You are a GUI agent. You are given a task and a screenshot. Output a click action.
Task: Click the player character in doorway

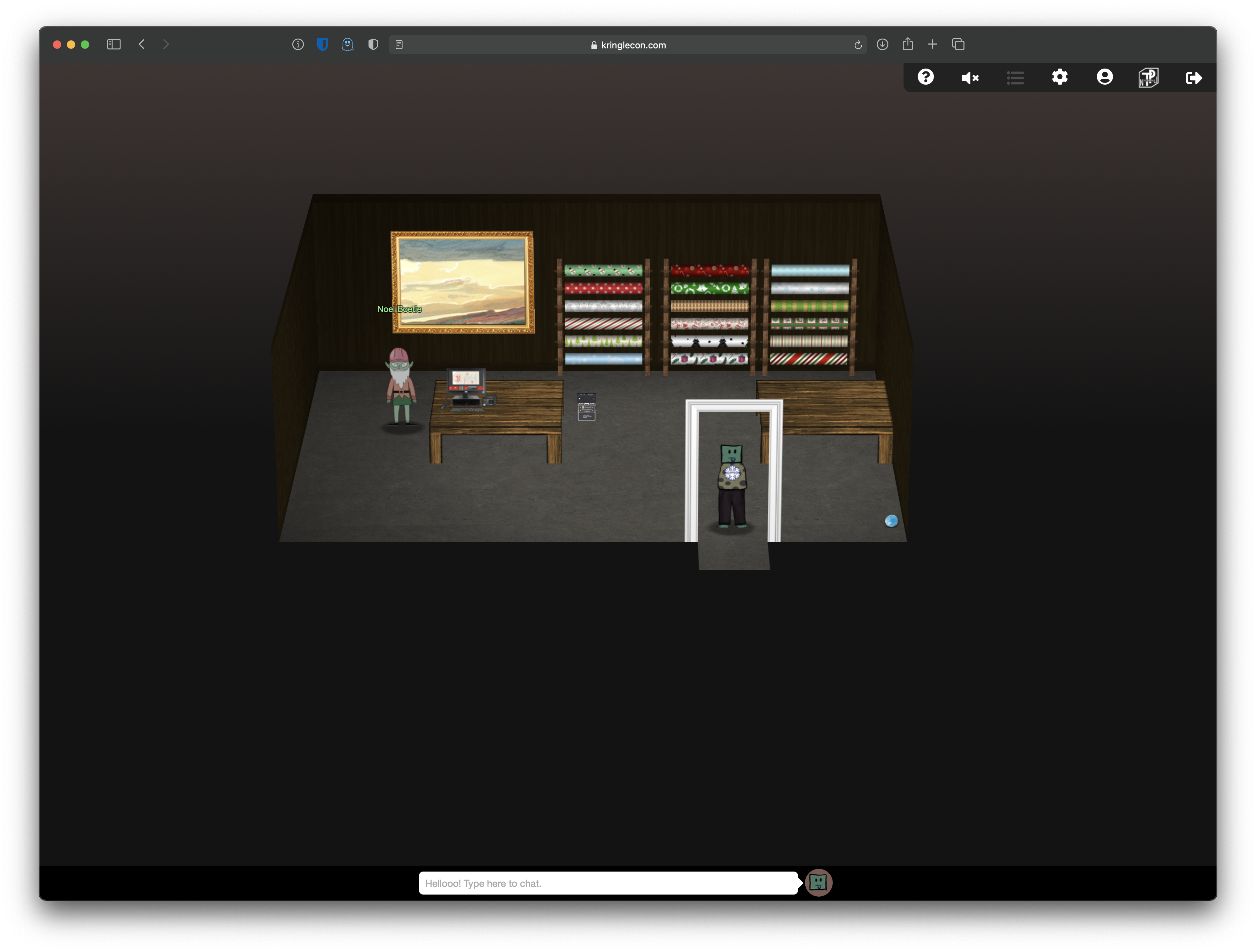tap(732, 486)
